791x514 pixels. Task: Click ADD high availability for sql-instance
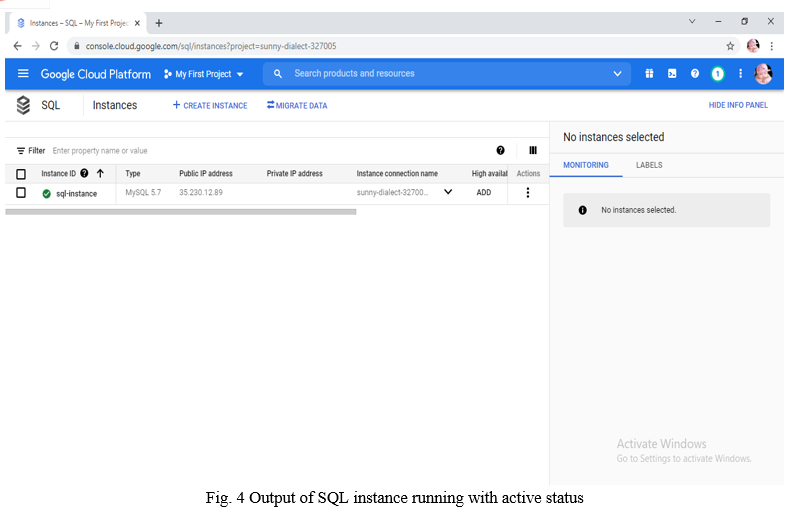pos(483,192)
